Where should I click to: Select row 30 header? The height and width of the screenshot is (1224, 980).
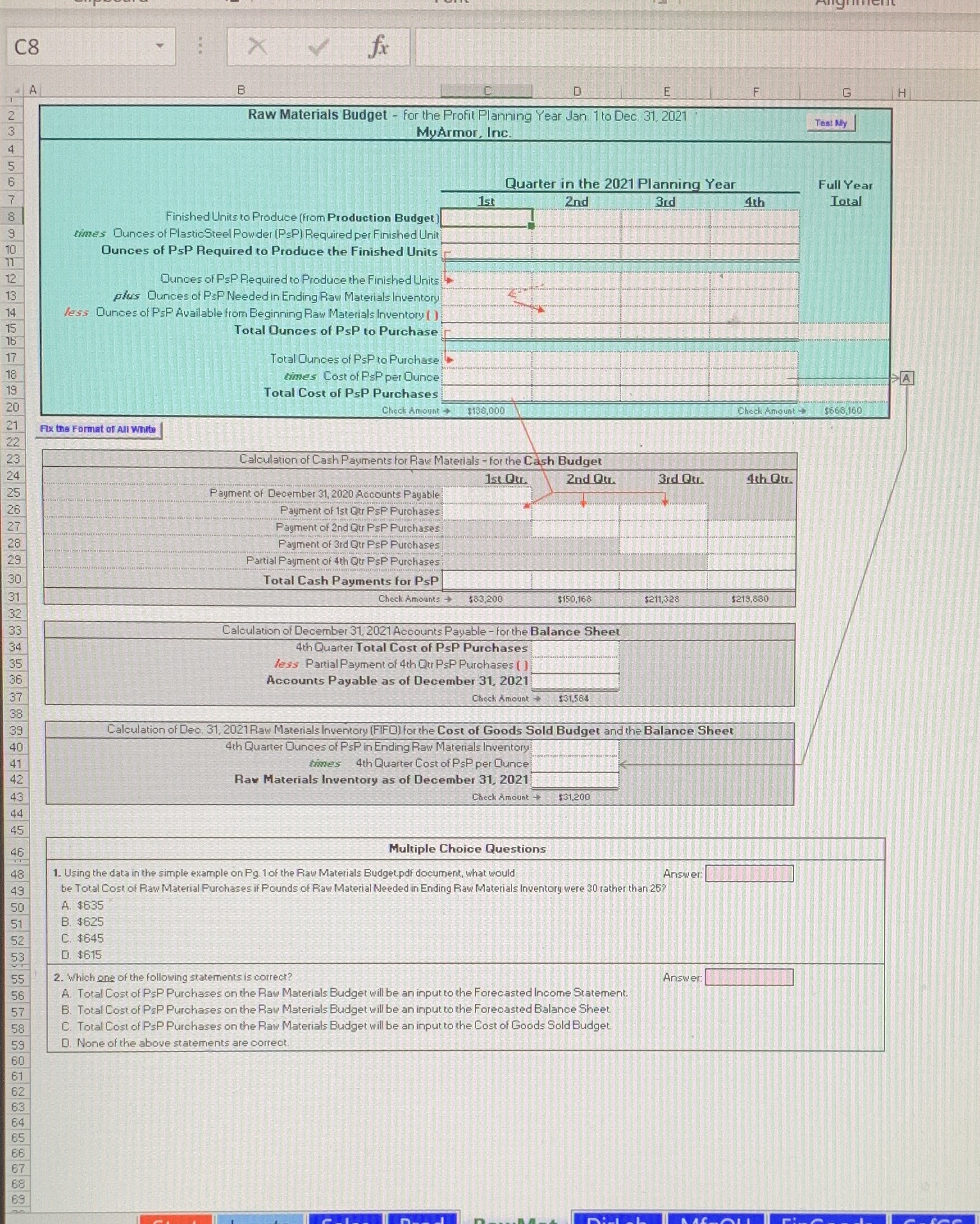pos(14,578)
